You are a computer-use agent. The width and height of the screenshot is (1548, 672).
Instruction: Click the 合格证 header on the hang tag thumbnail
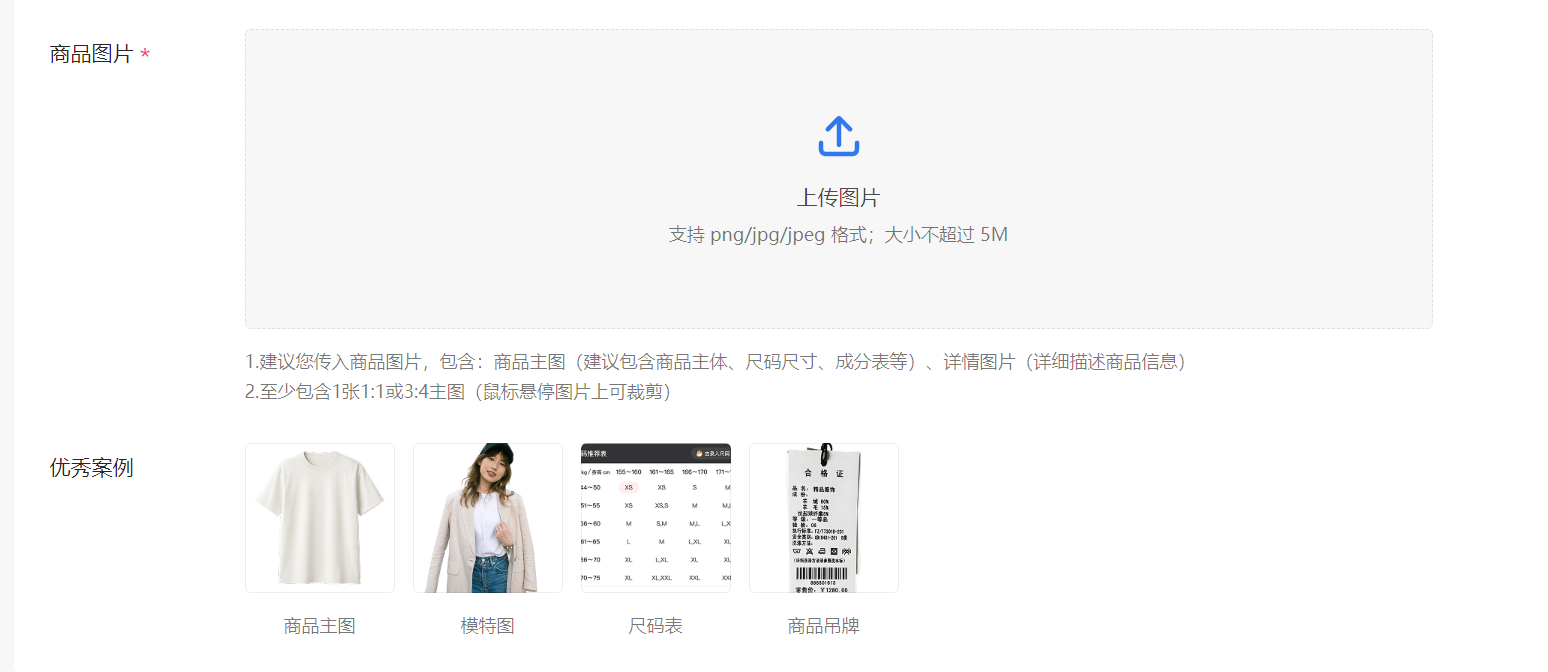(x=823, y=472)
